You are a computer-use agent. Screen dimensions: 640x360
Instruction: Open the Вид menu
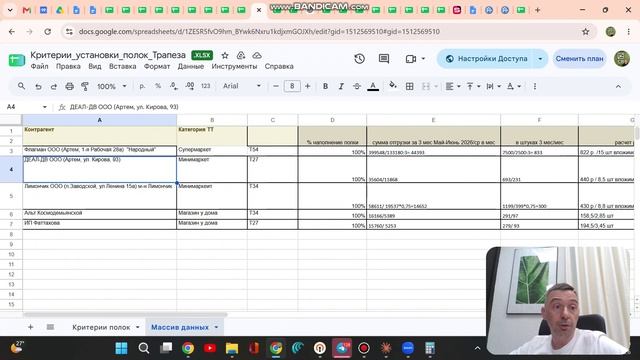coord(95,66)
